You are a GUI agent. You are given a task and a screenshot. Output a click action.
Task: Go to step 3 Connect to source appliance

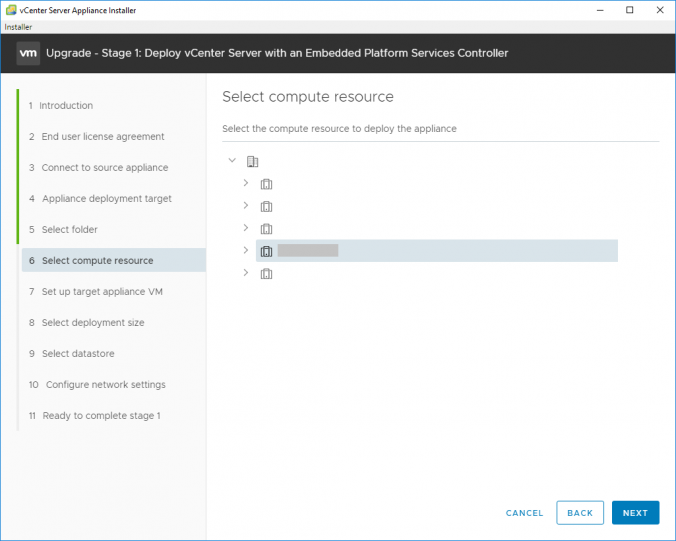(x=99, y=168)
